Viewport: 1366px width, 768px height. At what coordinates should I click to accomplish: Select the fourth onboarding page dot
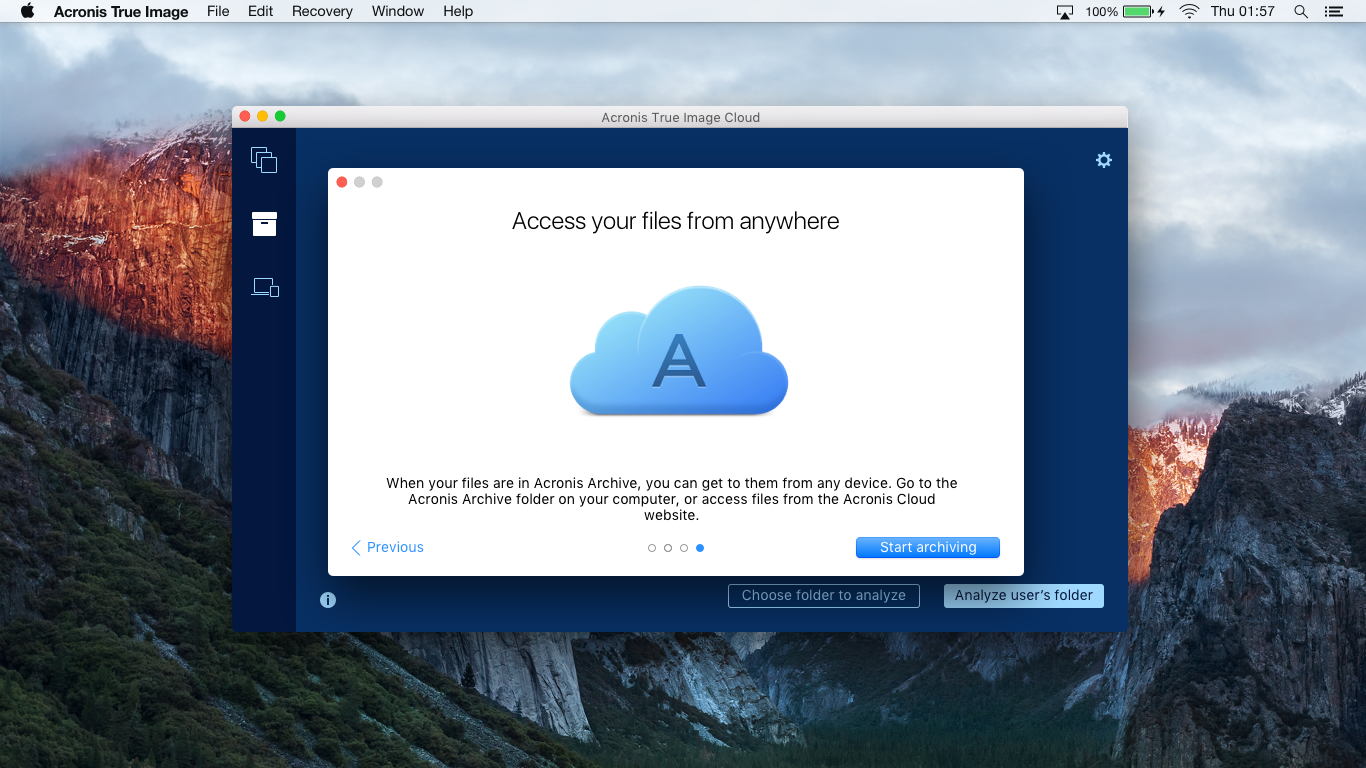(x=700, y=548)
